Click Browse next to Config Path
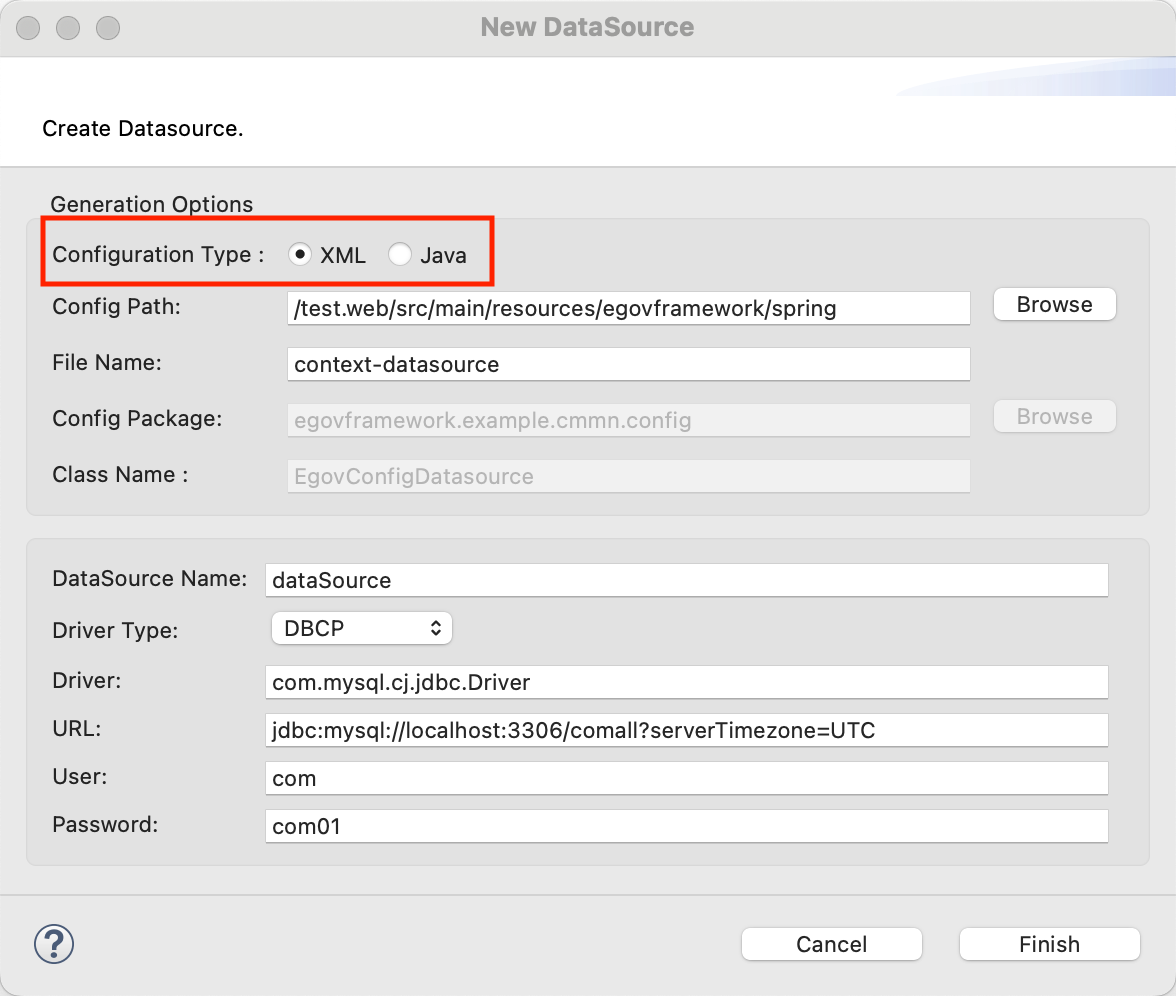Image resolution: width=1176 pixels, height=996 pixels. click(1054, 305)
